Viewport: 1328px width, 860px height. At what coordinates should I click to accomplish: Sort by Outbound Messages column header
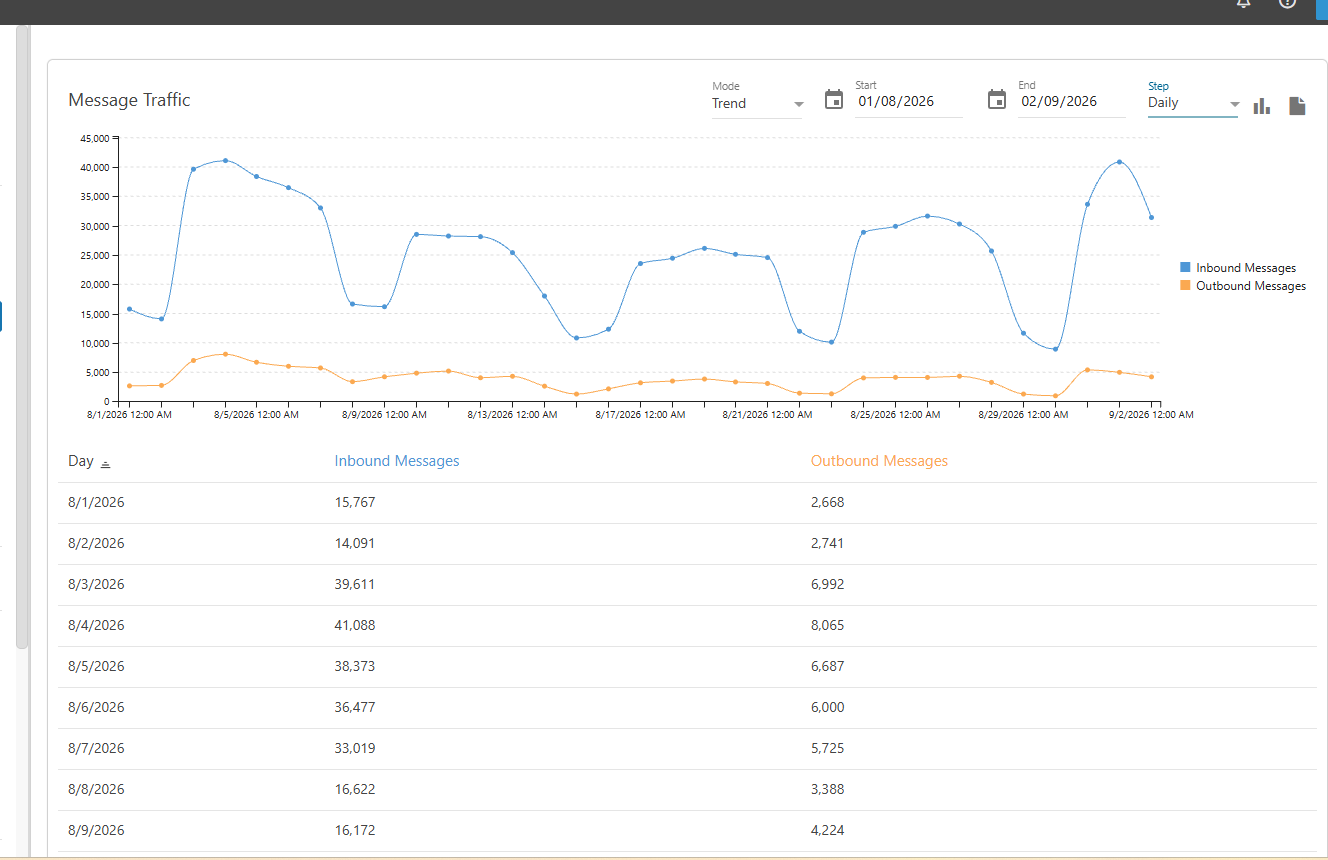[879, 461]
